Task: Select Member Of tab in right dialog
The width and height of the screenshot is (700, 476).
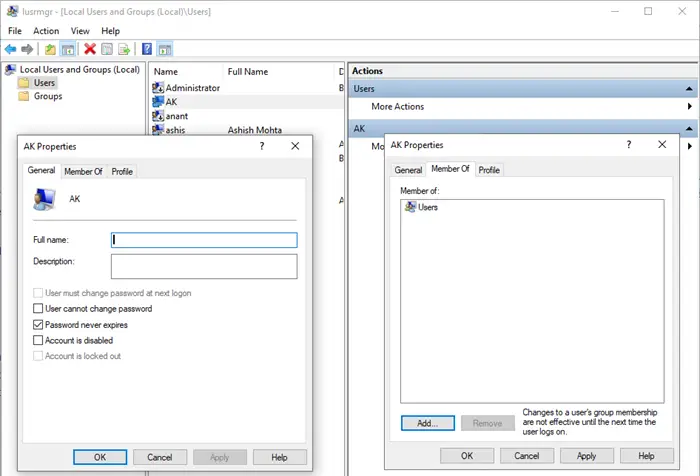Action: [x=450, y=169]
